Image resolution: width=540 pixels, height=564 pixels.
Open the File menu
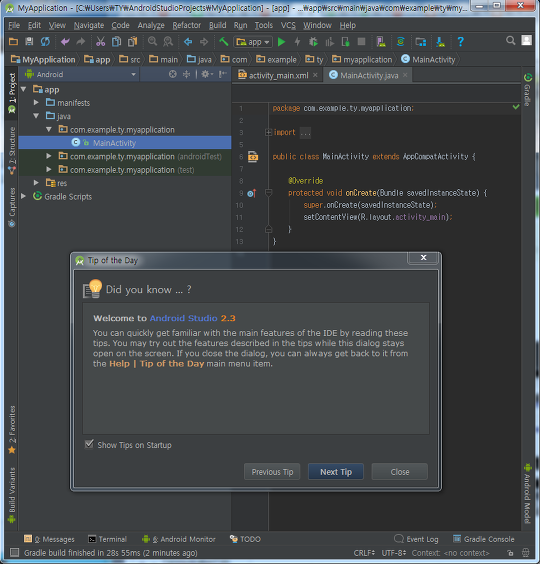pyautogui.click(x=14, y=26)
